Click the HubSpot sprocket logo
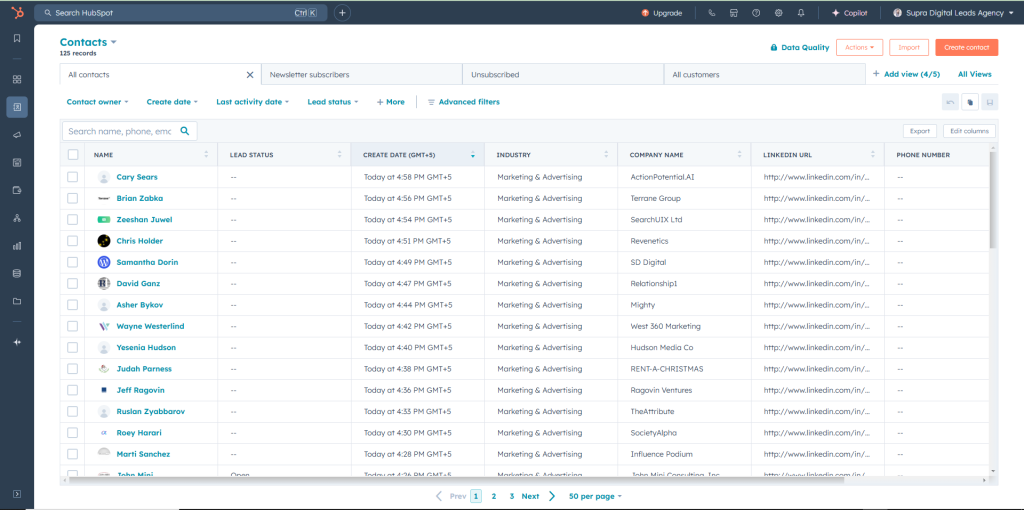 (16, 13)
